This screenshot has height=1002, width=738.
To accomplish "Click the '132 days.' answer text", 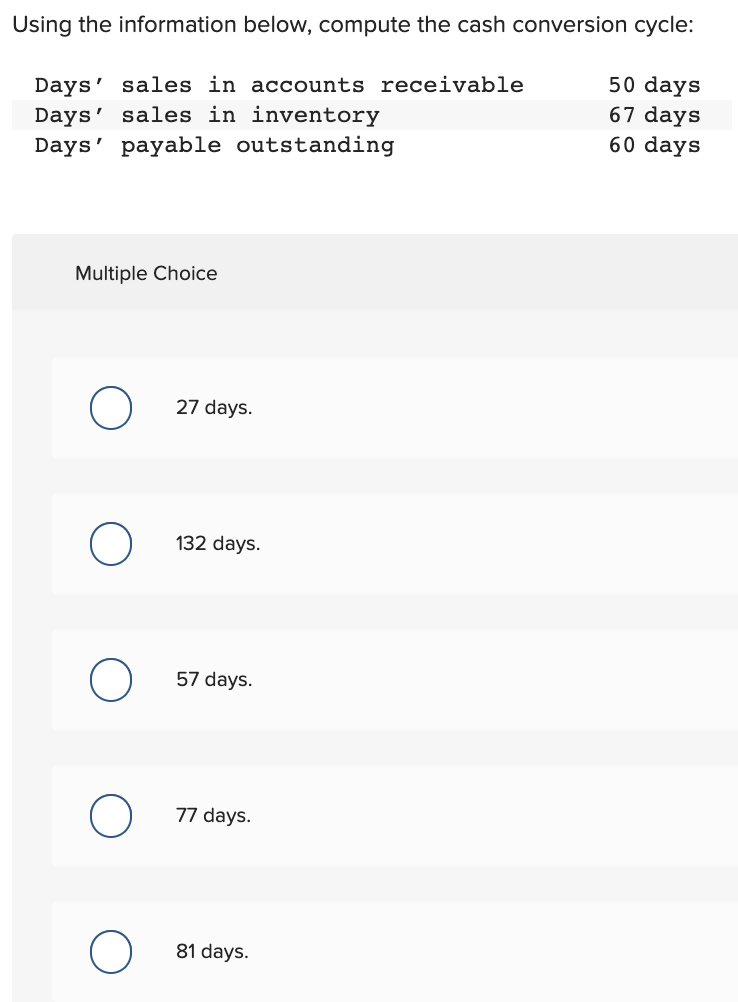I will [217, 544].
